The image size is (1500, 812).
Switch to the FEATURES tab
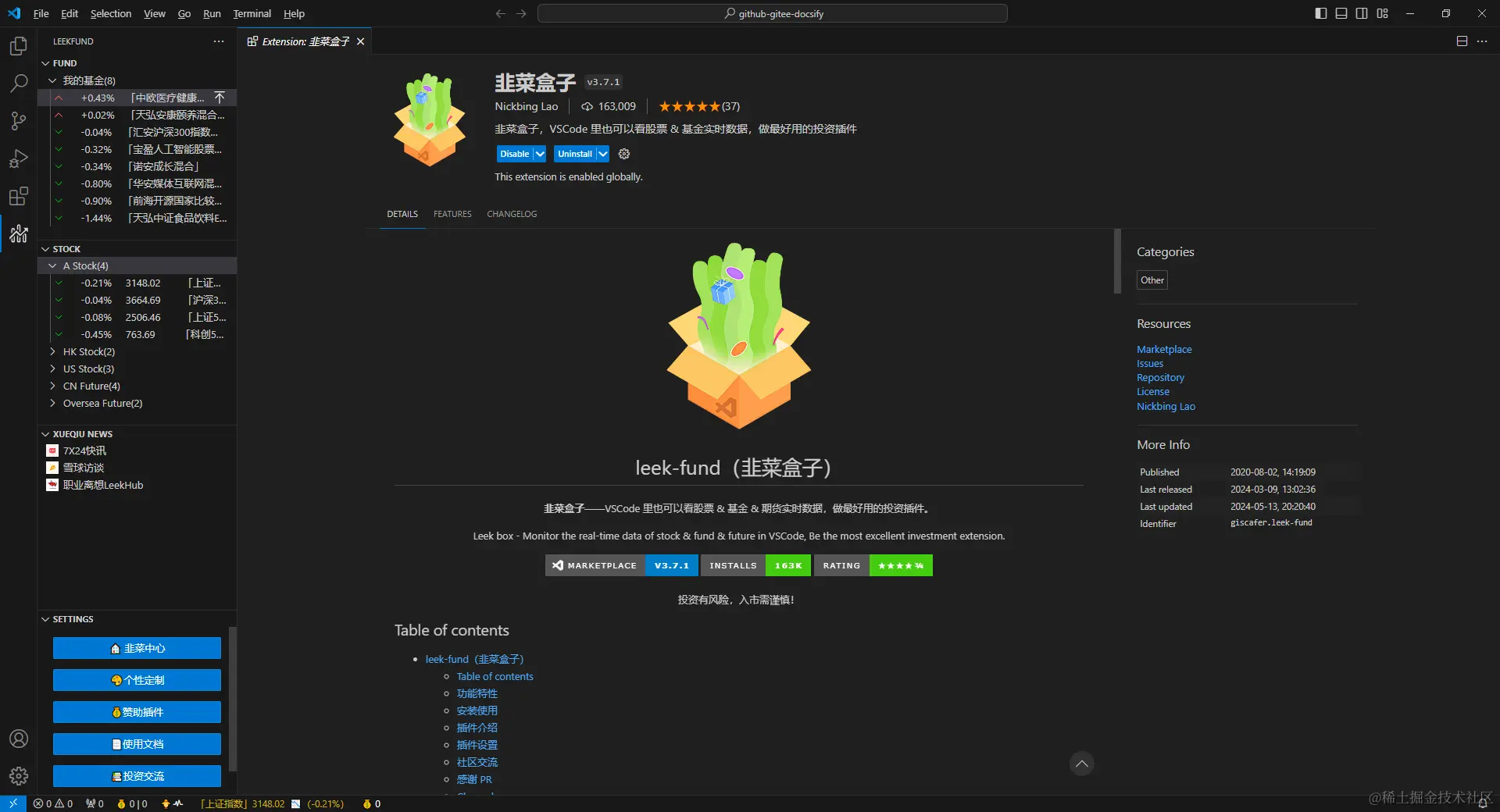[452, 214]
